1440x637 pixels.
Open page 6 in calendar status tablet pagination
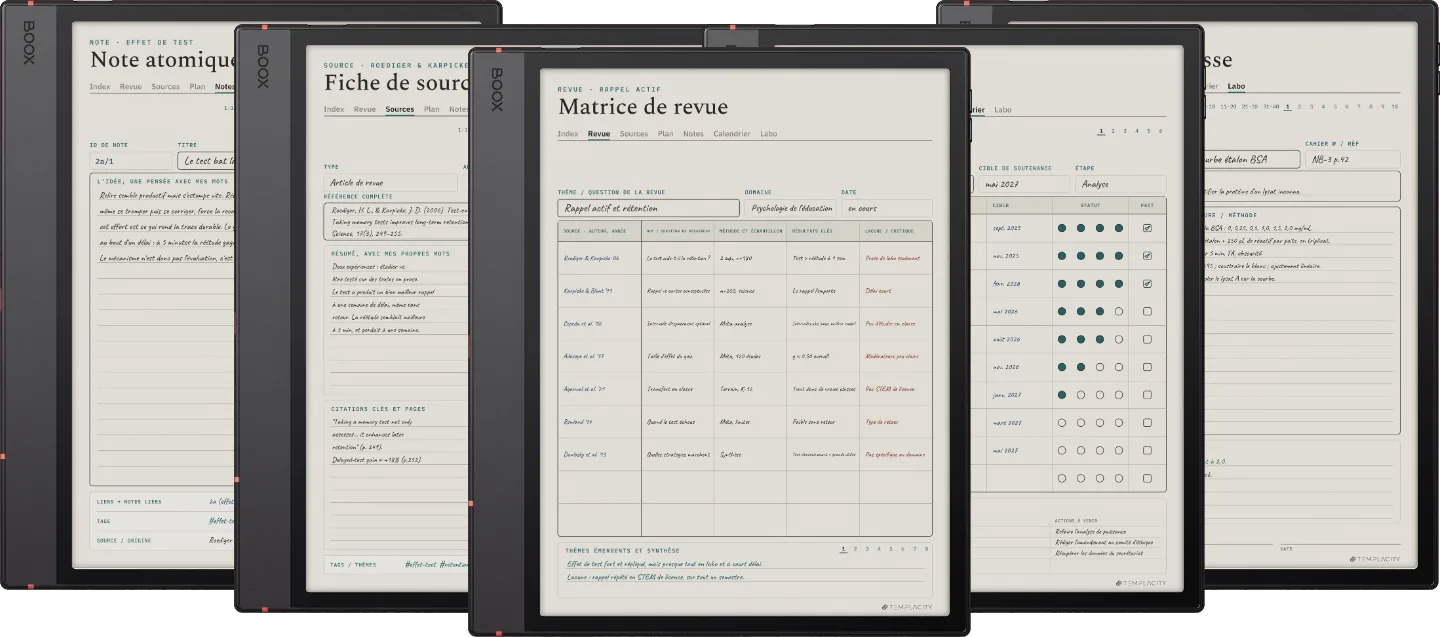click(1160, 131)
